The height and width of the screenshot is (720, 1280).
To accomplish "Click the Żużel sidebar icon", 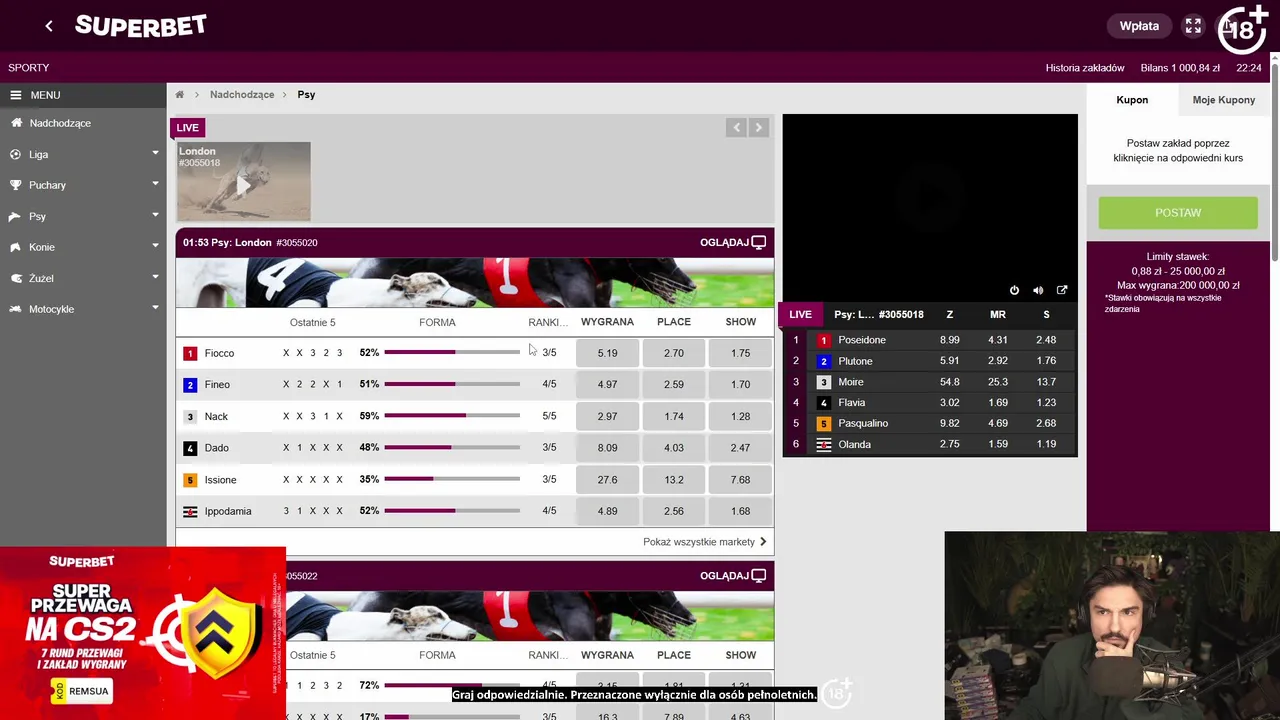I will tap(16, 278).
